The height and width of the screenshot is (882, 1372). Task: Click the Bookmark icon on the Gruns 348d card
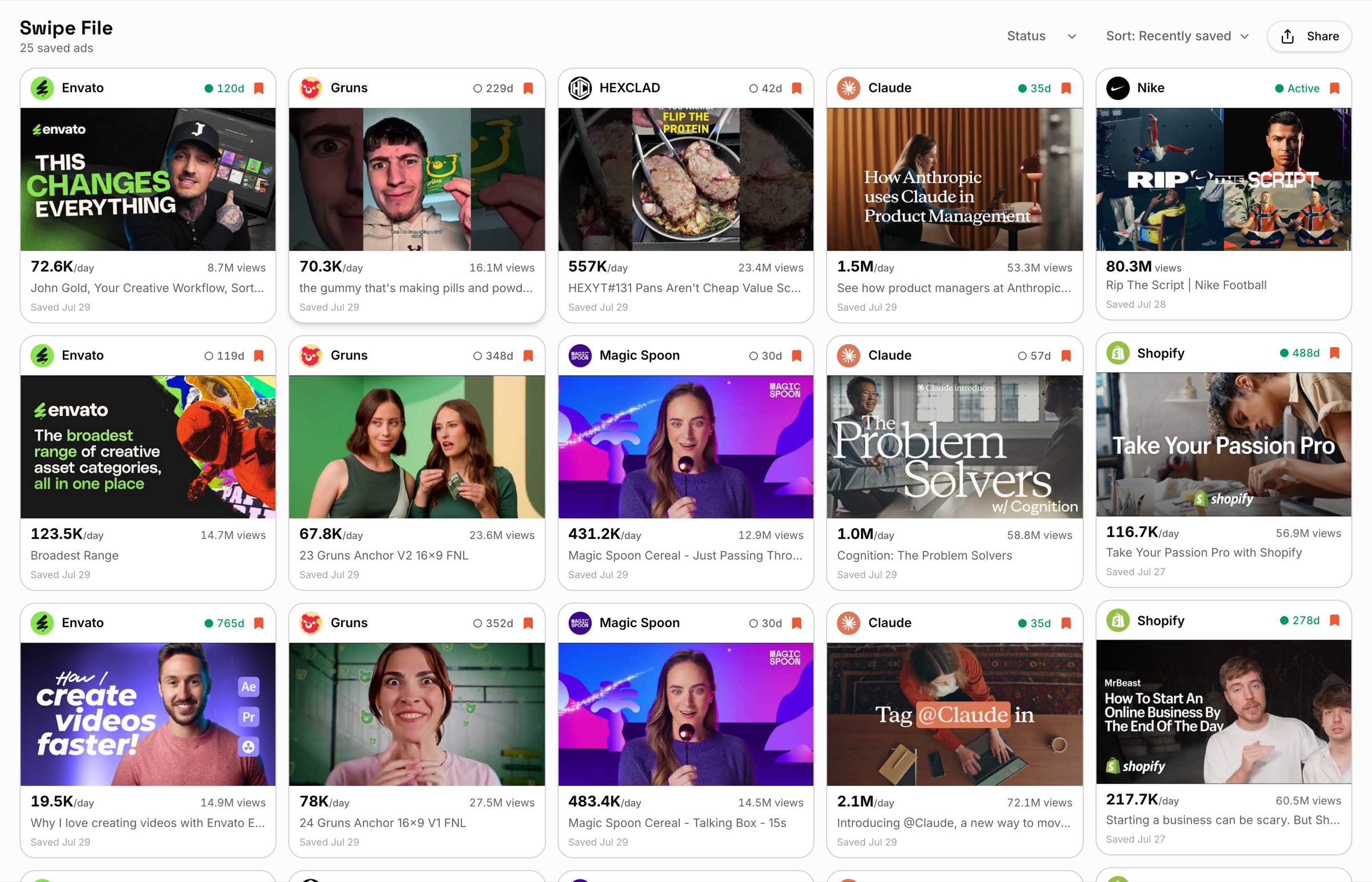pyautogui.click(x=528, y=356)
